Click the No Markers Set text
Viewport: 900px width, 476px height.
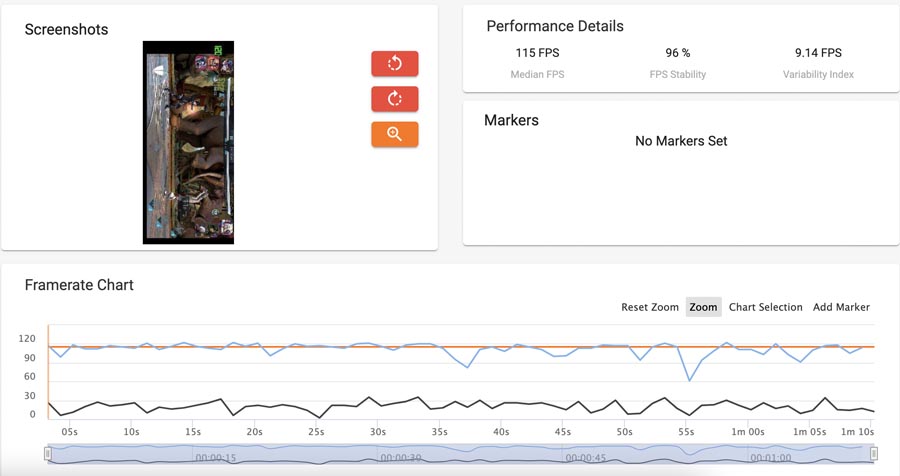pyautogui.click(x=681, y=141)
